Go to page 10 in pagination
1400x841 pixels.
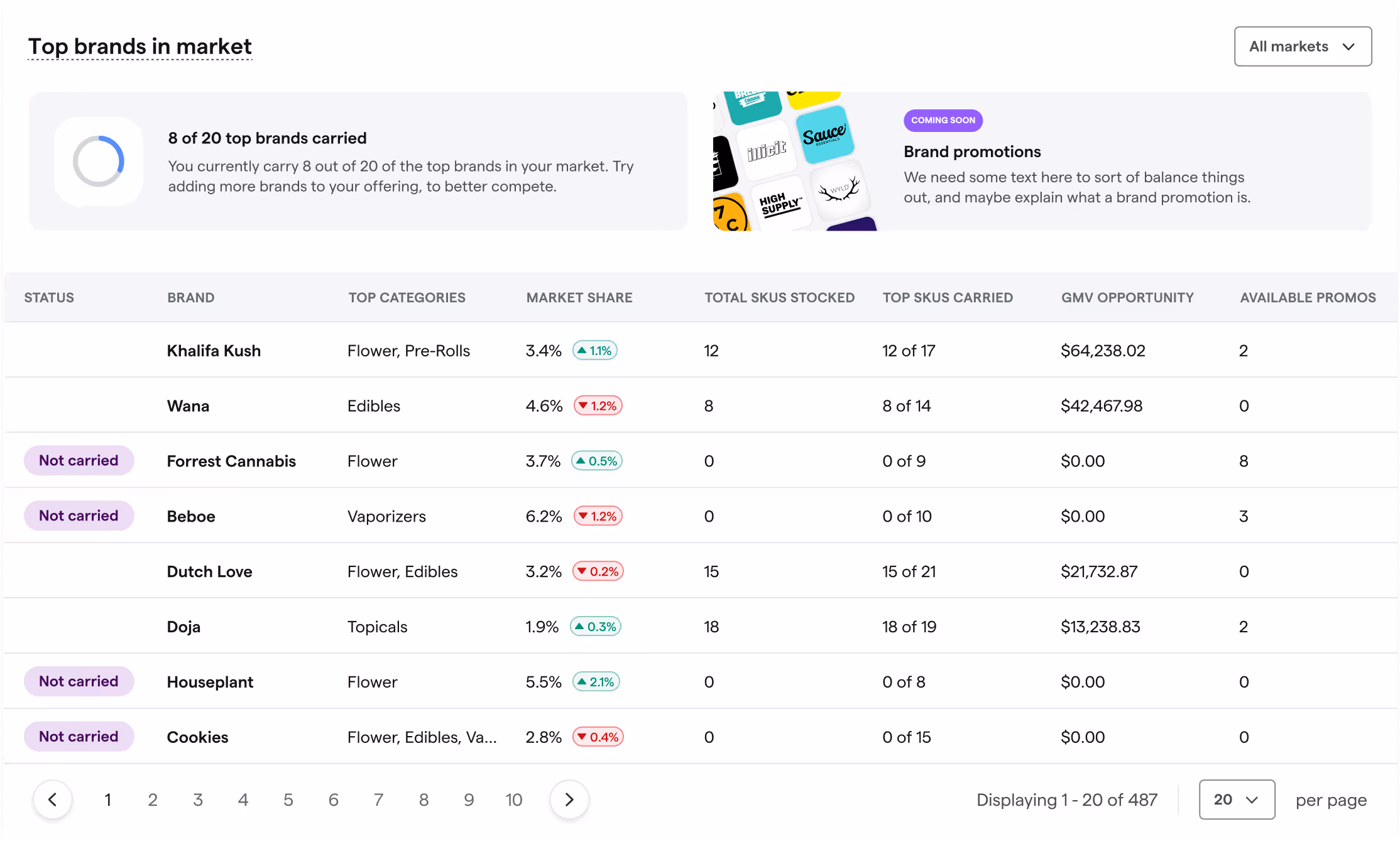tap(513, 800)
